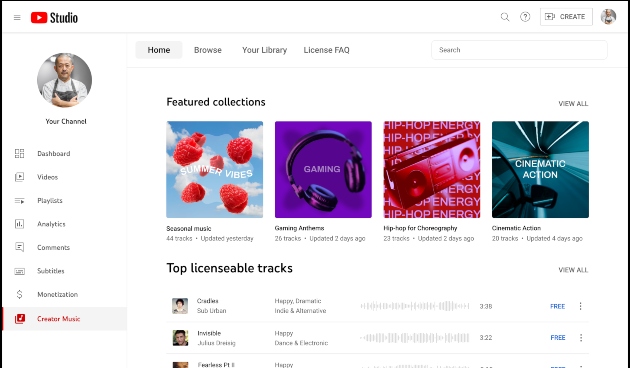Click the 3:22 duration of Invisible

point(486,338)
